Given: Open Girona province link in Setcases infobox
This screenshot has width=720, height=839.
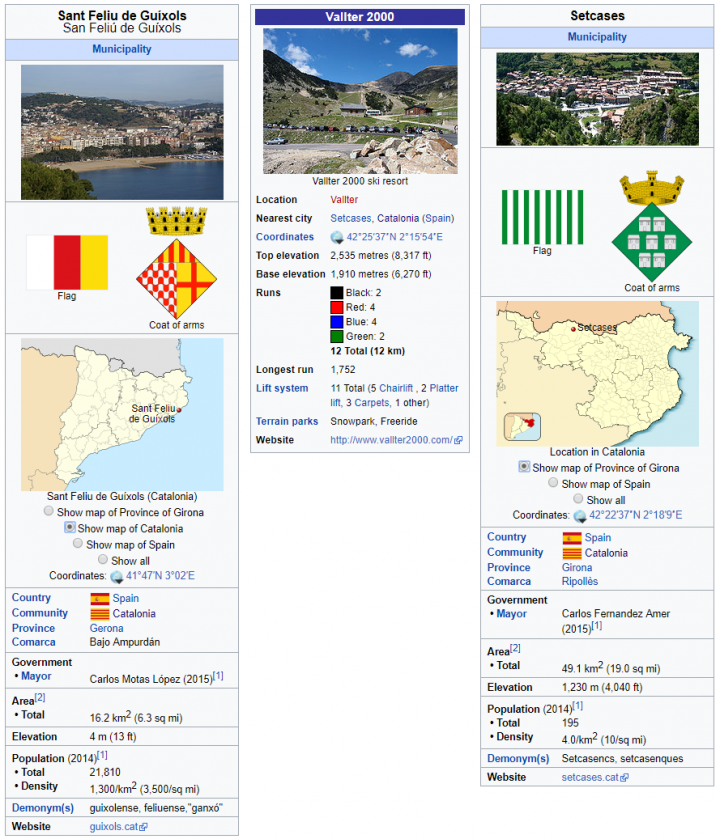Looking at the screenshot, I should click(577, 568).
